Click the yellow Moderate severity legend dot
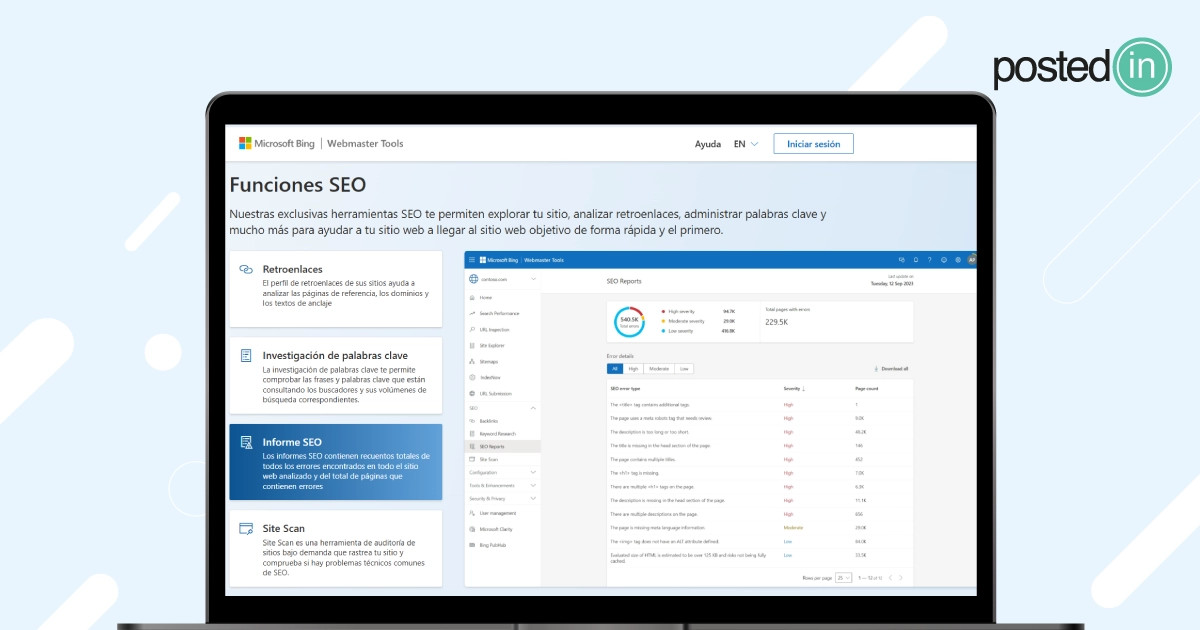 pyautogui.click(x=663, y=321)
